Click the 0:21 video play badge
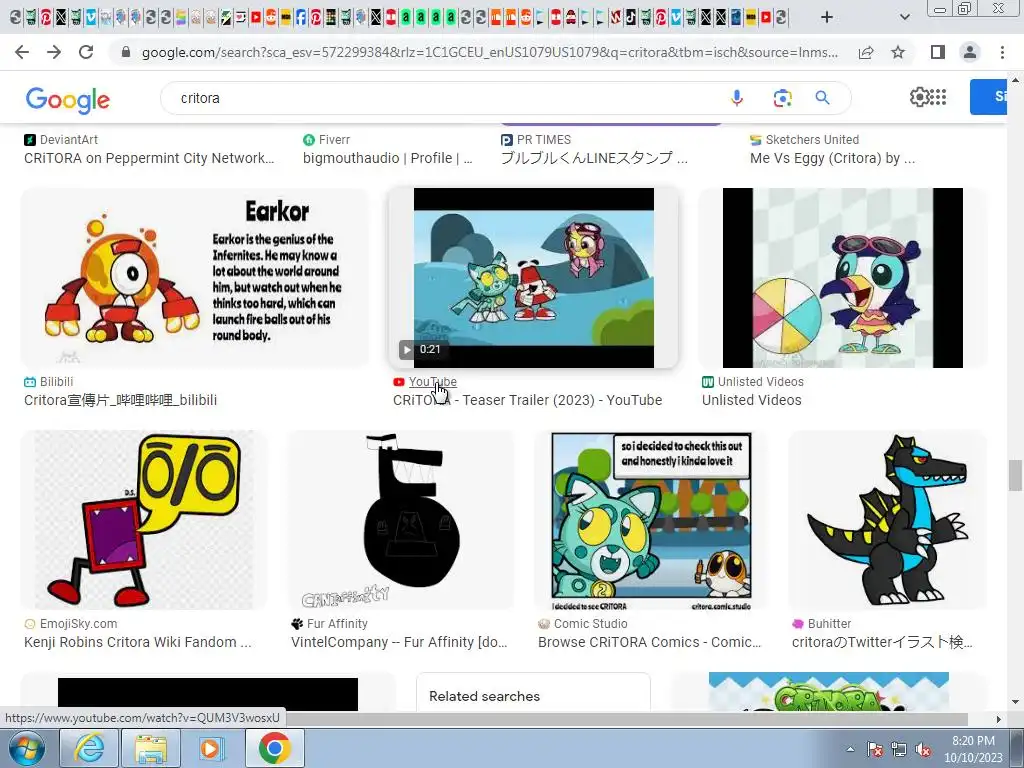Image resolution: width=1024 pixels, height=768 pixels. coord(421,349)
